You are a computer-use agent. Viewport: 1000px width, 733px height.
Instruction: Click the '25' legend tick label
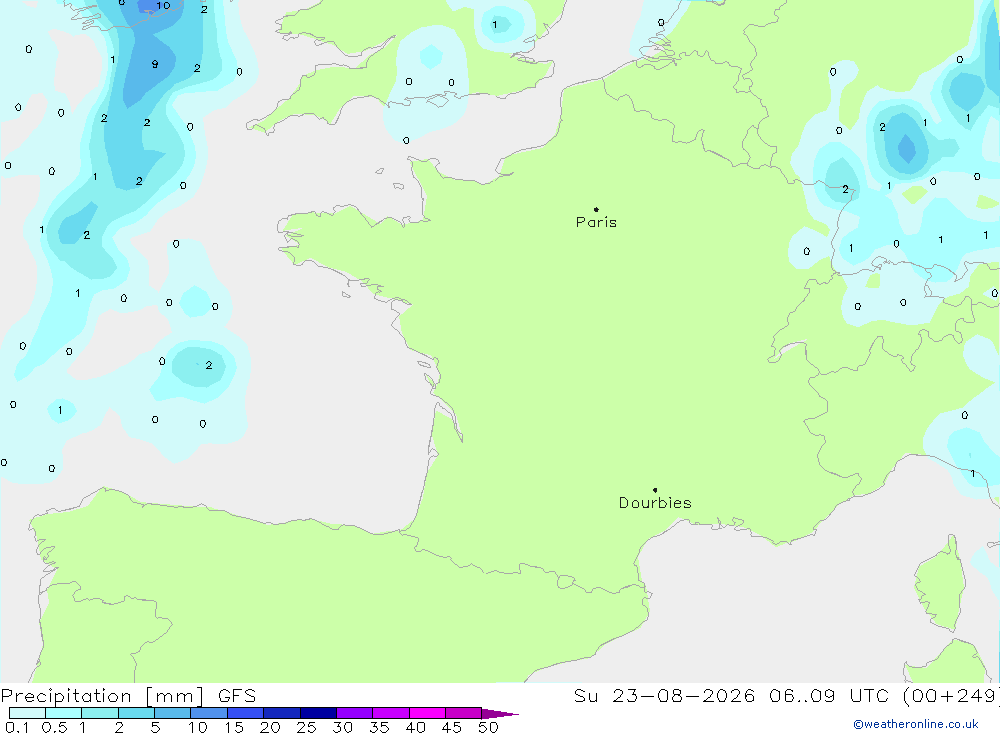pyautogui.click(x=306, y=727)
